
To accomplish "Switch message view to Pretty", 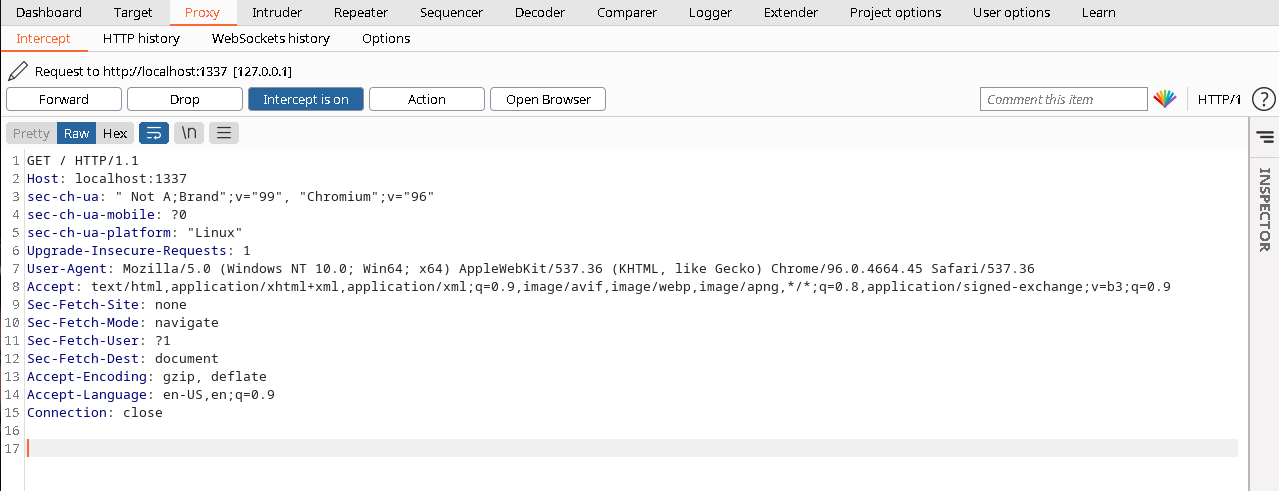I will click(x=31, y=133).
